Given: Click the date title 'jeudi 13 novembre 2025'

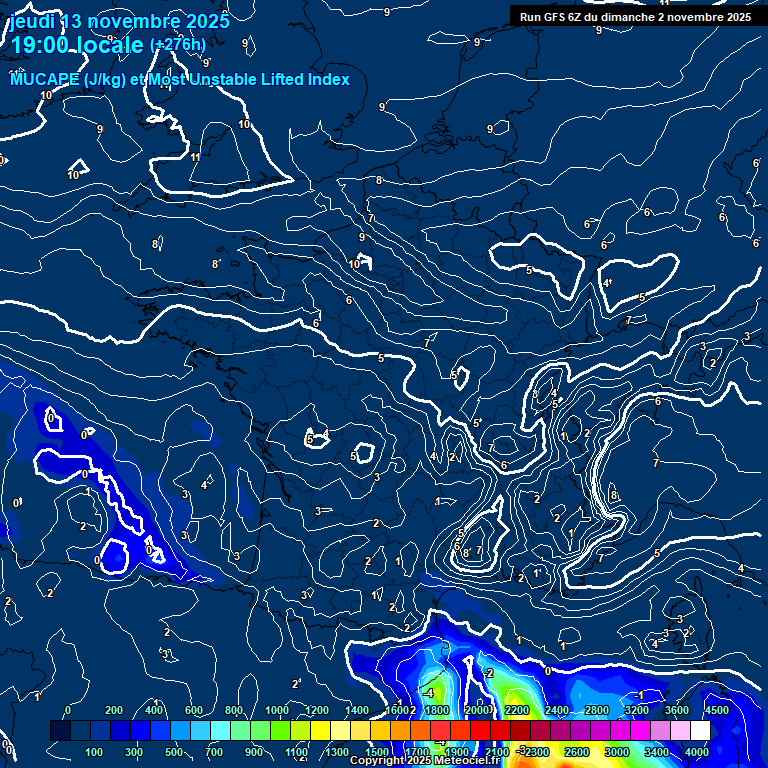Looking at the screenshot, I should coord(120,22).
